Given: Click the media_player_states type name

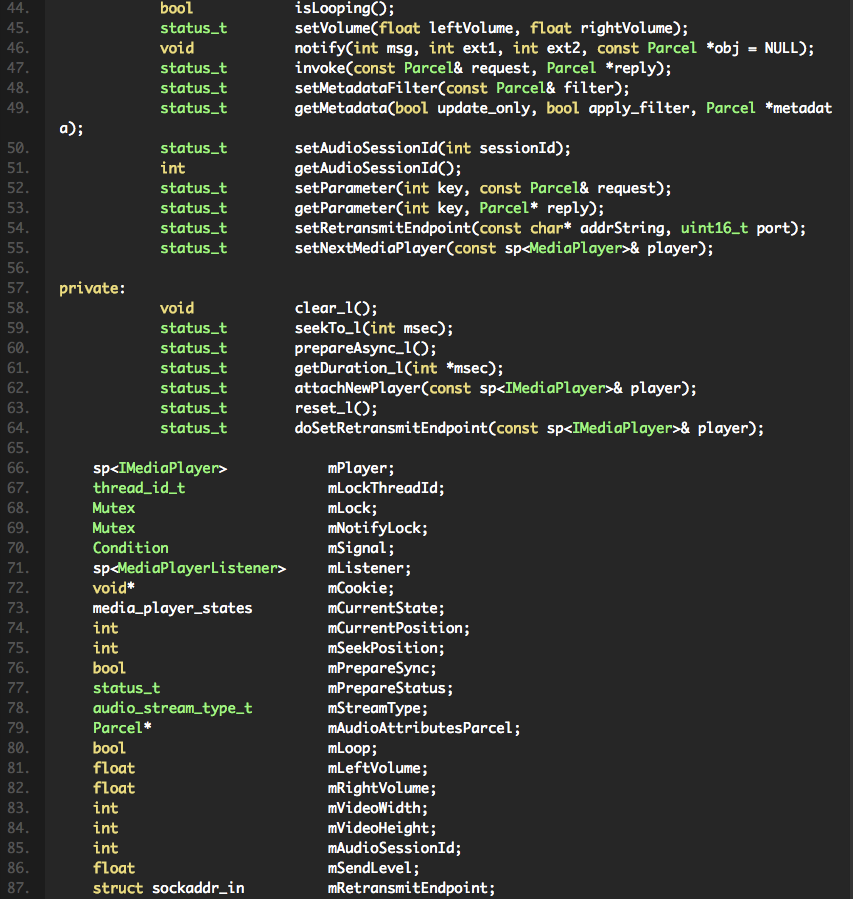Looking at the screenshot, I should click(172, 608).
